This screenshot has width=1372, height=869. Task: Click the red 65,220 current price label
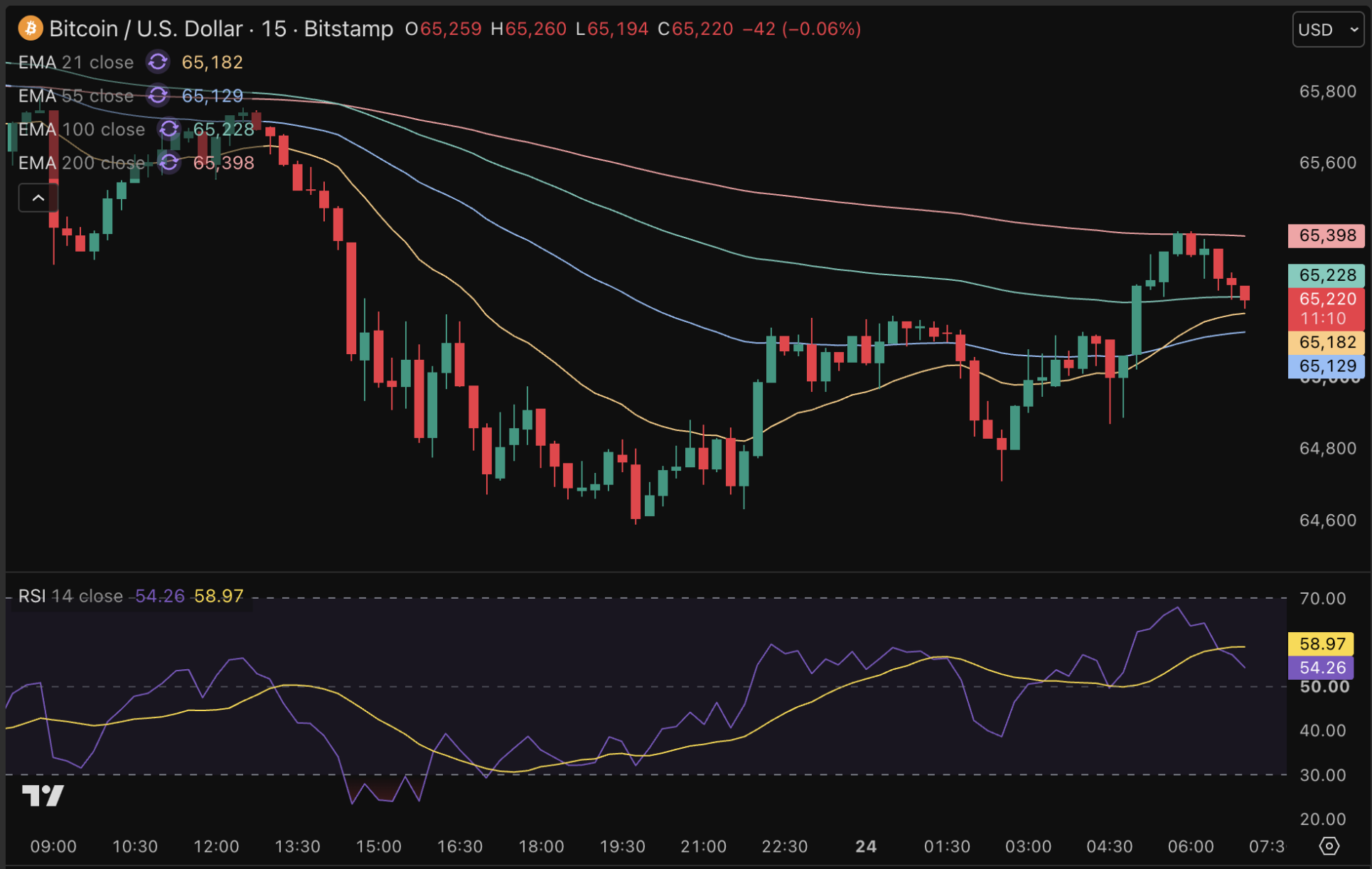point(1327,309)
